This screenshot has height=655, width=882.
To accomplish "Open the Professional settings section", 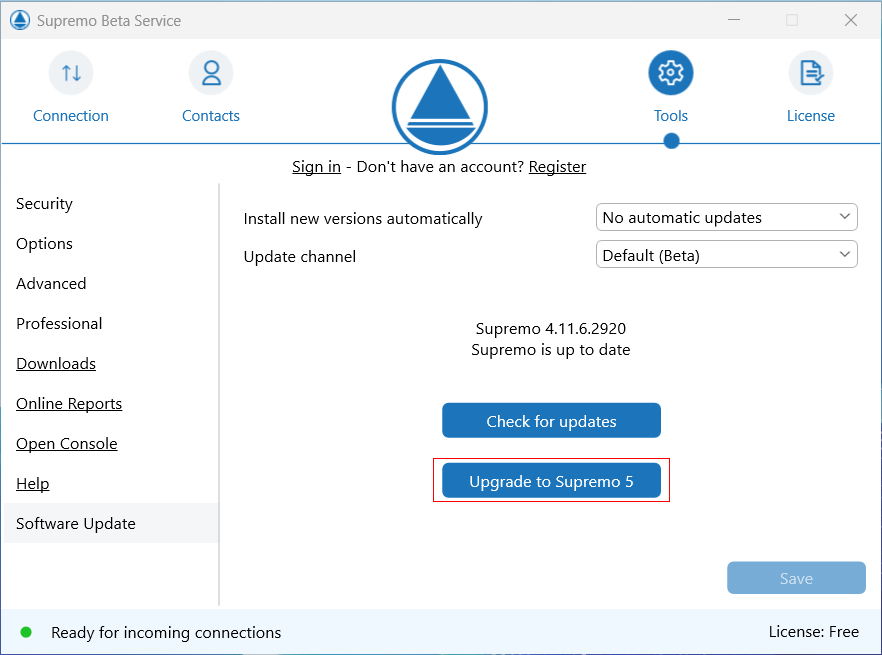I will click(x=59, y=324).
